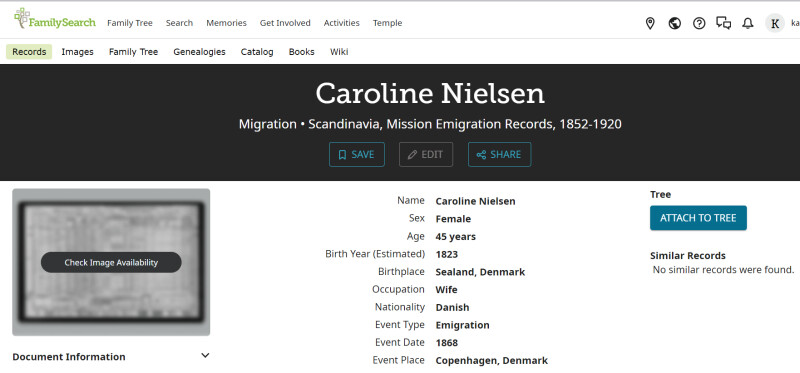Open the Search menu
Viewport: 800px width, 373px height.
pyautogui.click(x=179, y=23)
